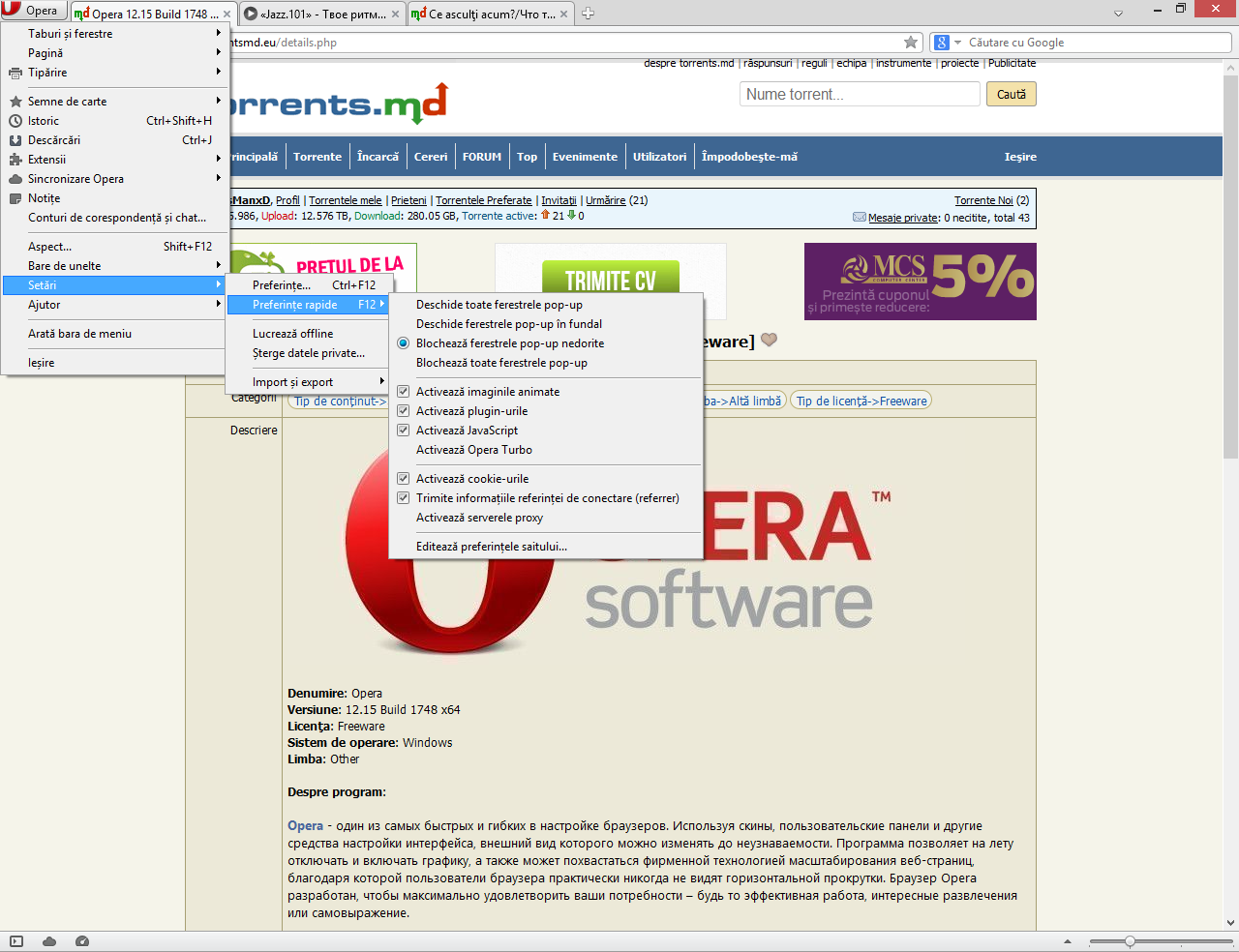This screenshot has width=1239, height=952.
Task: Expand the Pagină submenu
Action: (114, 53)
